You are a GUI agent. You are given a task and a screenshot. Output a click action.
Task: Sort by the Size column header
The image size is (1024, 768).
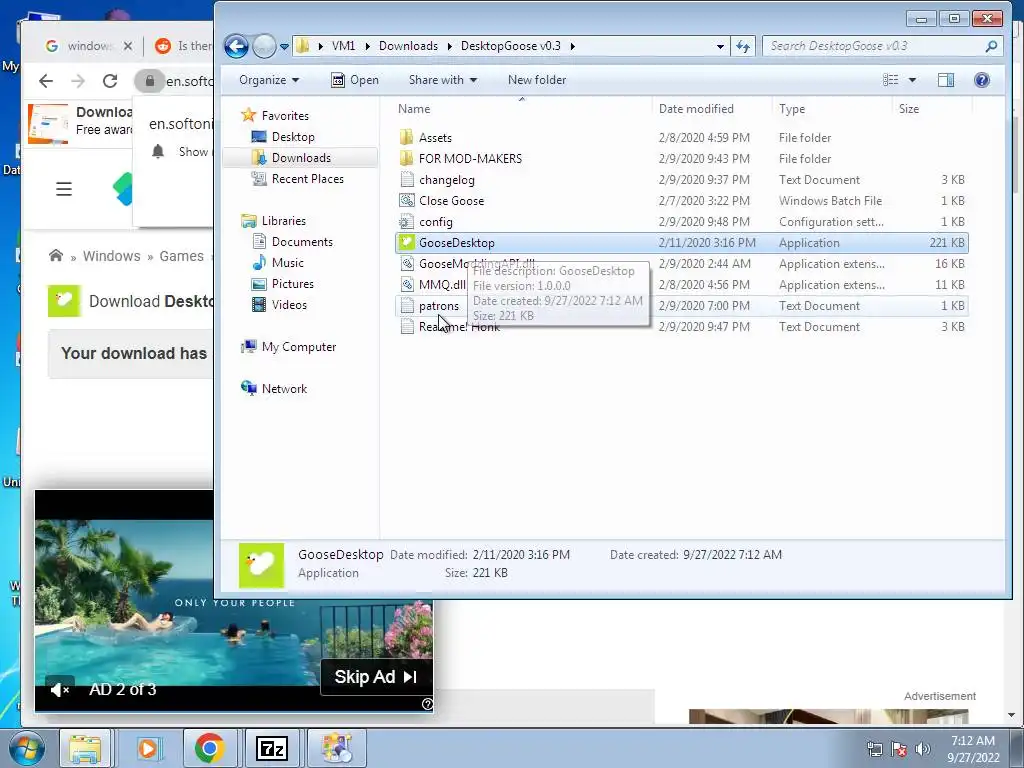click(x=908, y=109)
